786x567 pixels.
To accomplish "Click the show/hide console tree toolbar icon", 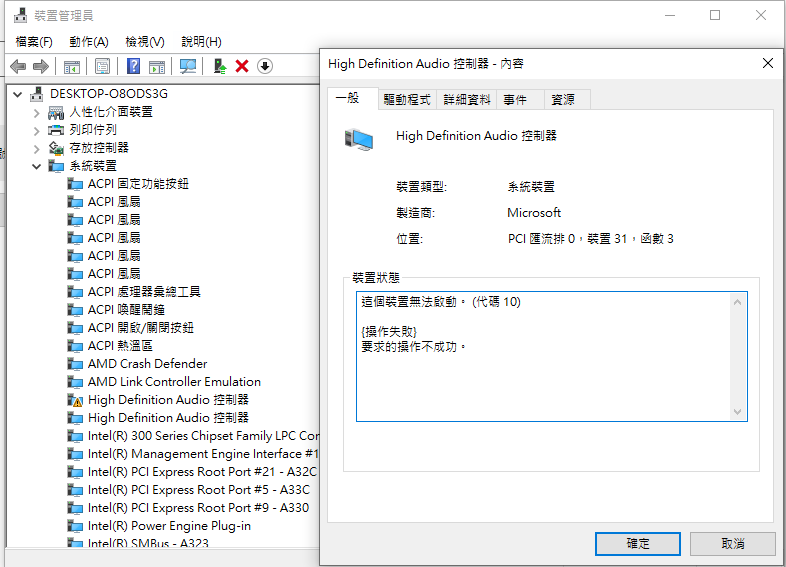I will click(72, 66).
